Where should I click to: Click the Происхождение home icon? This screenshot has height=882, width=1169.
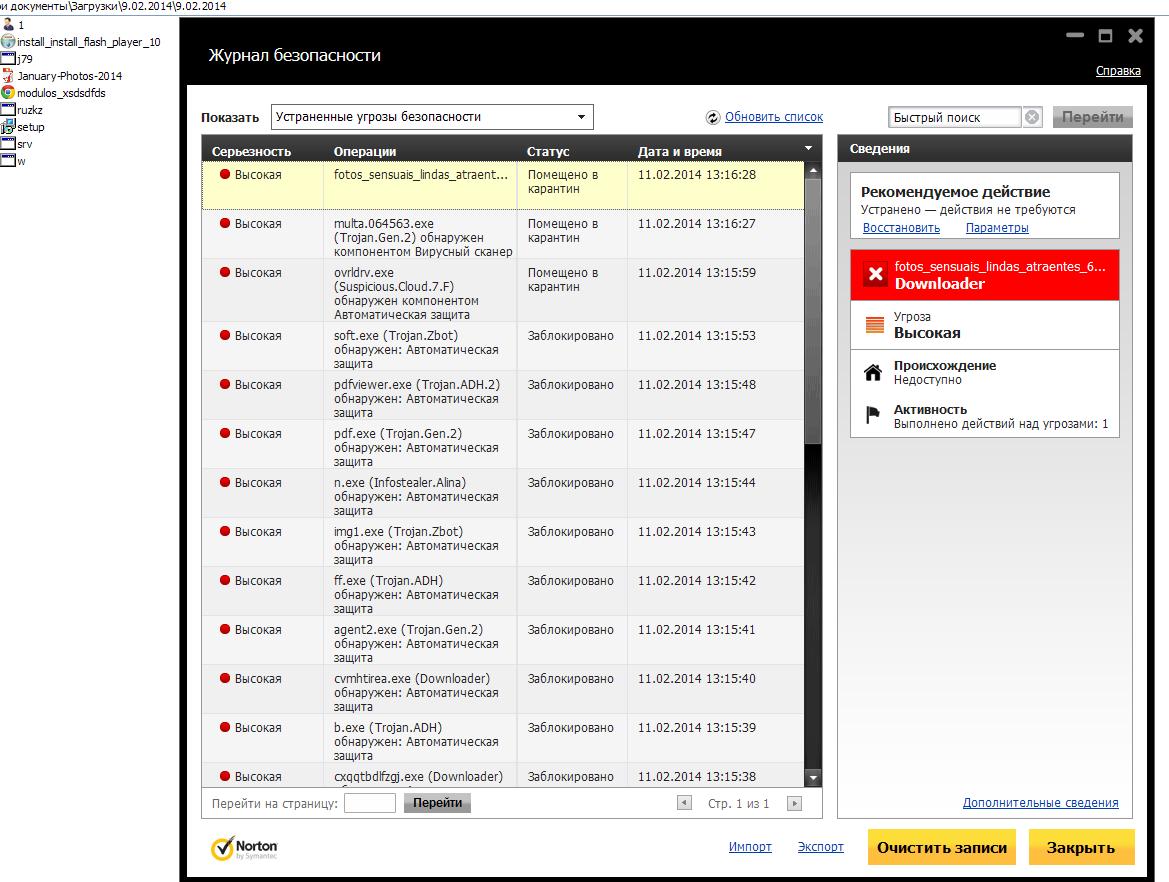pyautogui.click(x=873, y=373)
